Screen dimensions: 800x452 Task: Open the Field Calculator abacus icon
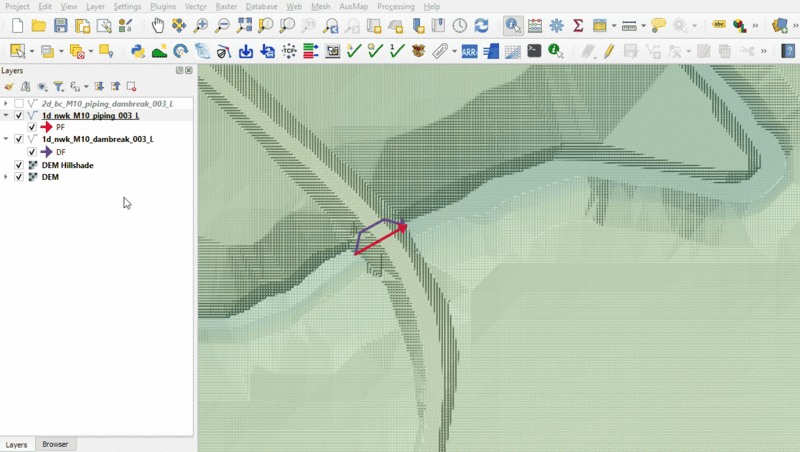pos(535,26)
